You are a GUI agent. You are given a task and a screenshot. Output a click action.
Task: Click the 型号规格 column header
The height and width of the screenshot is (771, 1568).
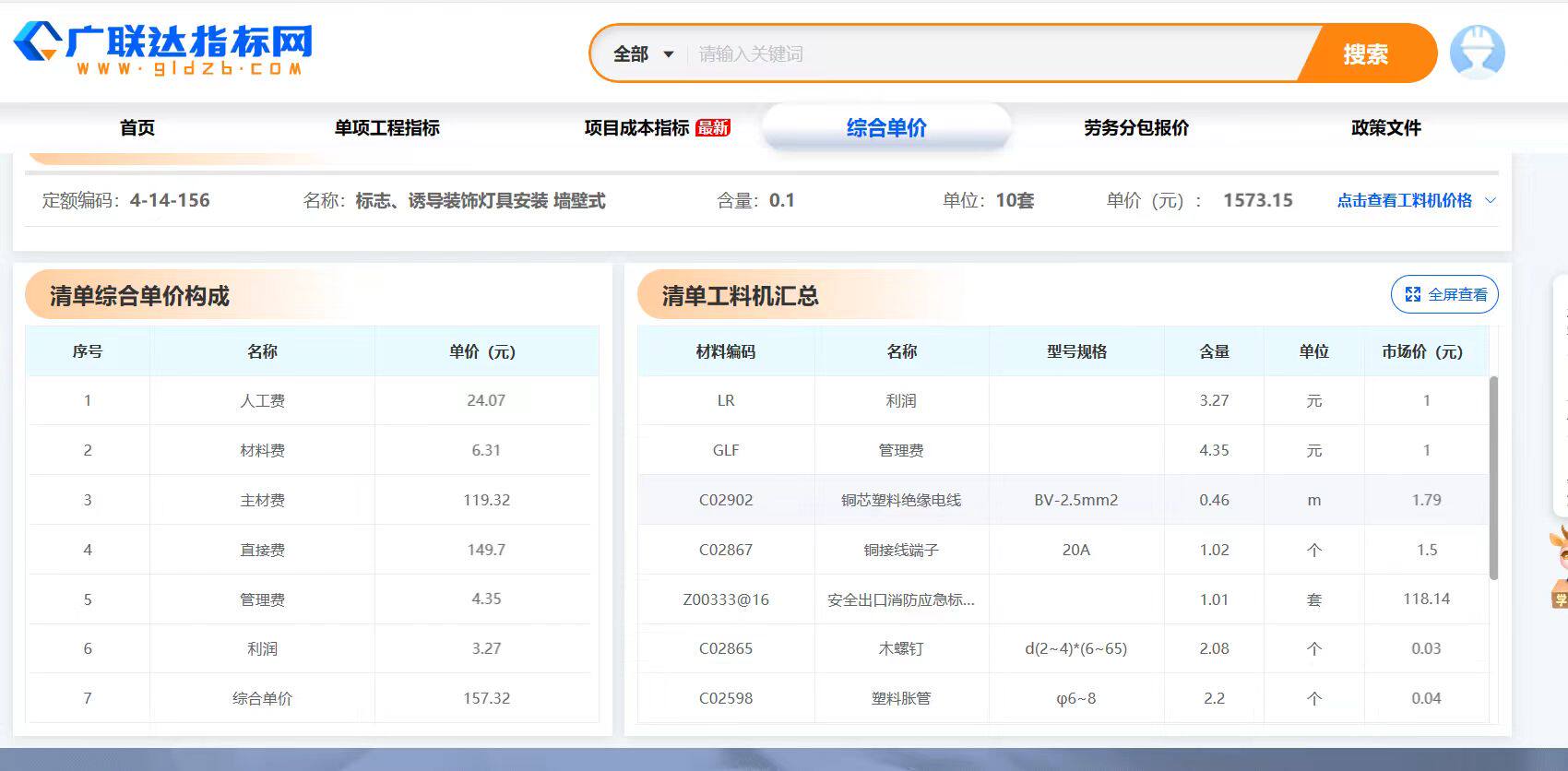(x=1076, y=351)
